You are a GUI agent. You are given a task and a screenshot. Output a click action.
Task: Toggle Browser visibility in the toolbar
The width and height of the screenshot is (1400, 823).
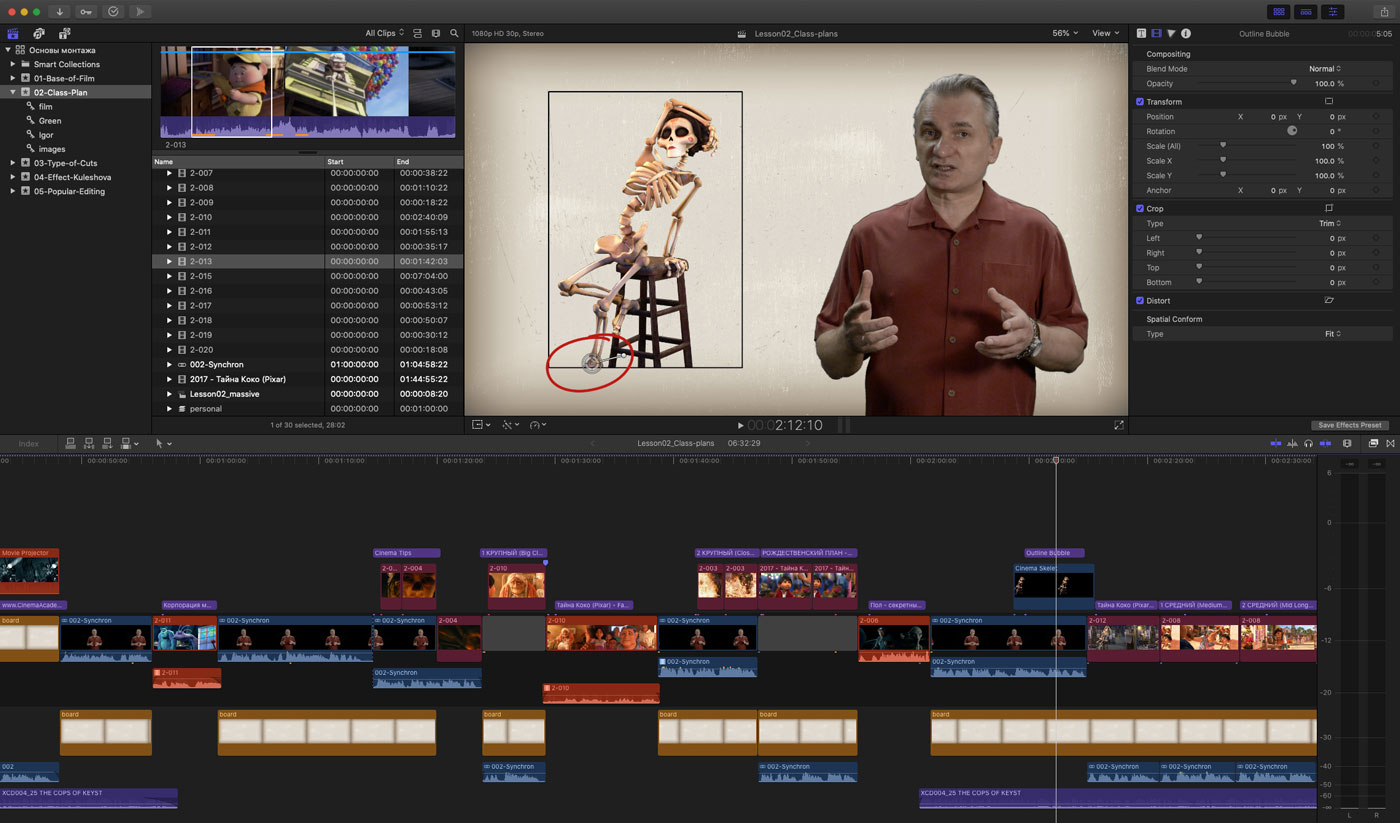tap(1278, 11)
